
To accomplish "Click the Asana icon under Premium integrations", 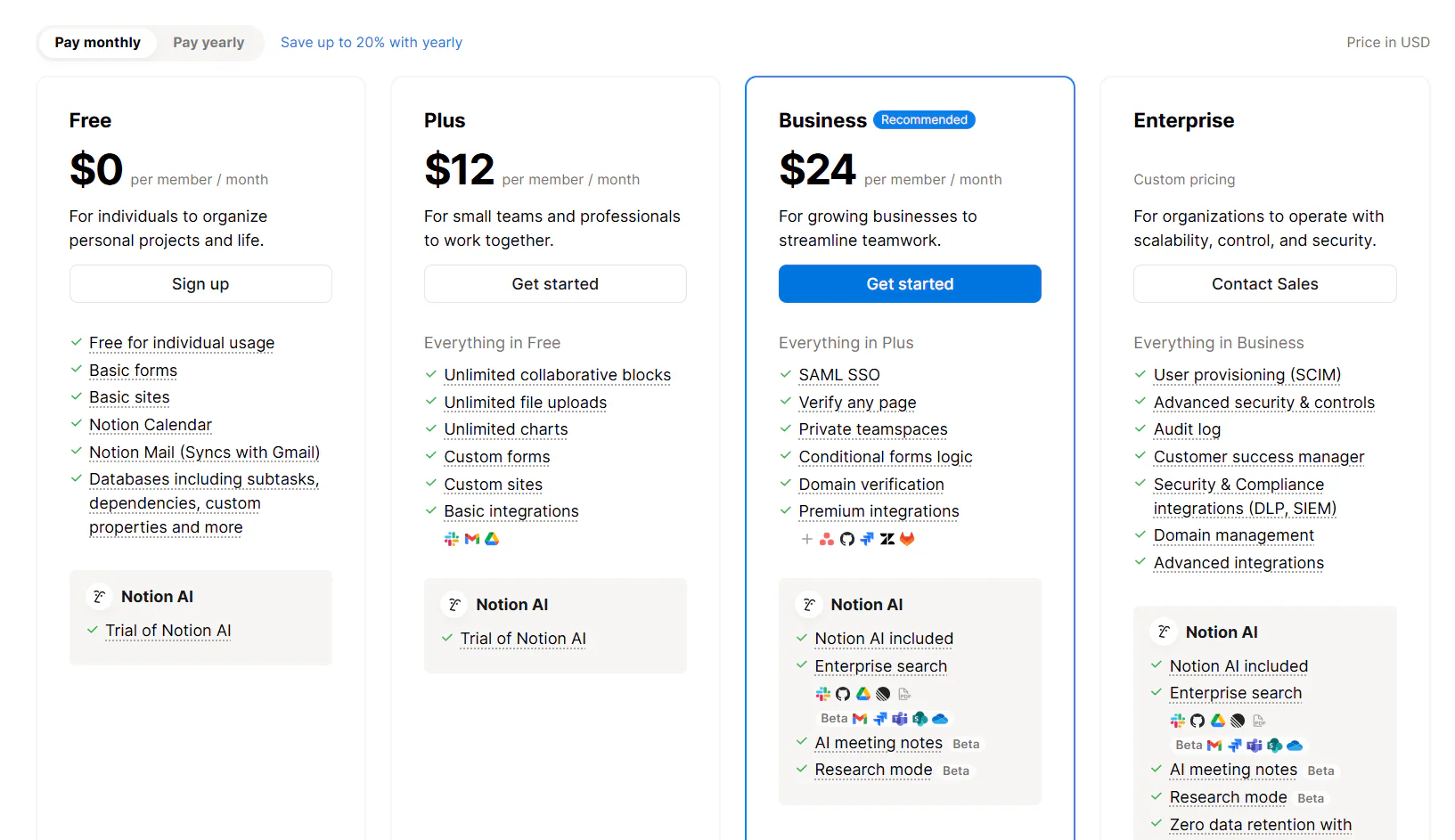I will [x=827, y=539].
